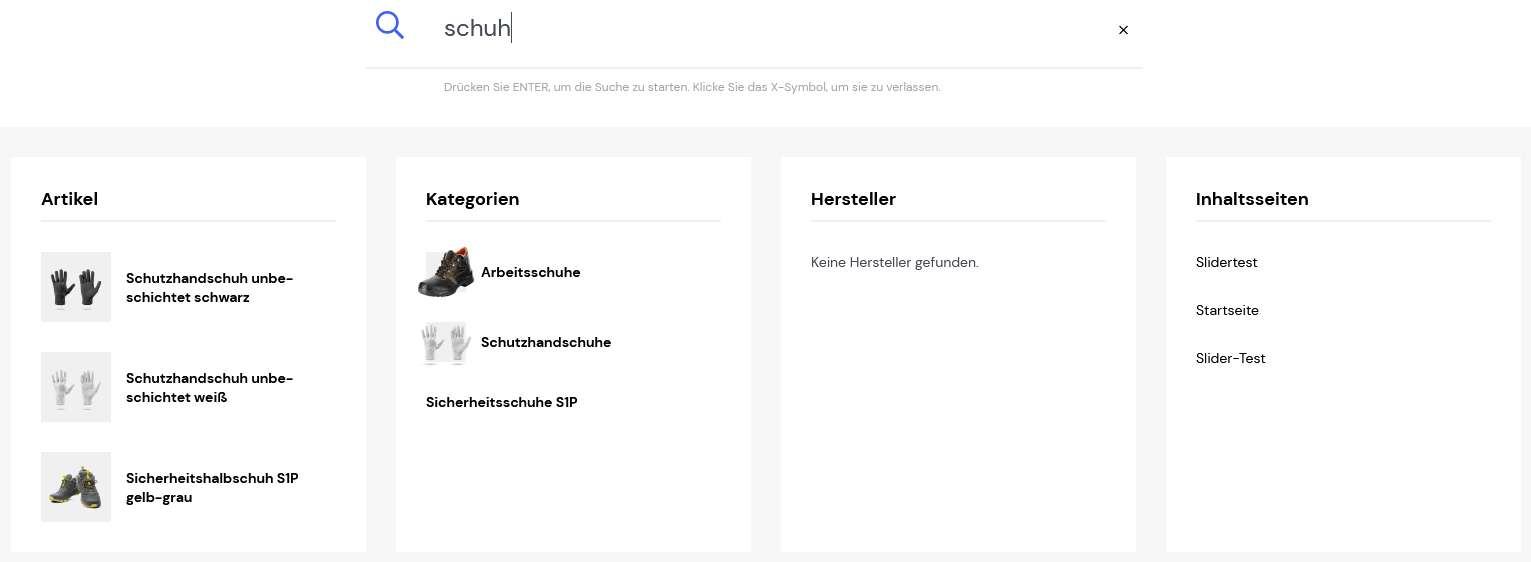
Task: Click the Artikel section heading
Action: (70, 199)
